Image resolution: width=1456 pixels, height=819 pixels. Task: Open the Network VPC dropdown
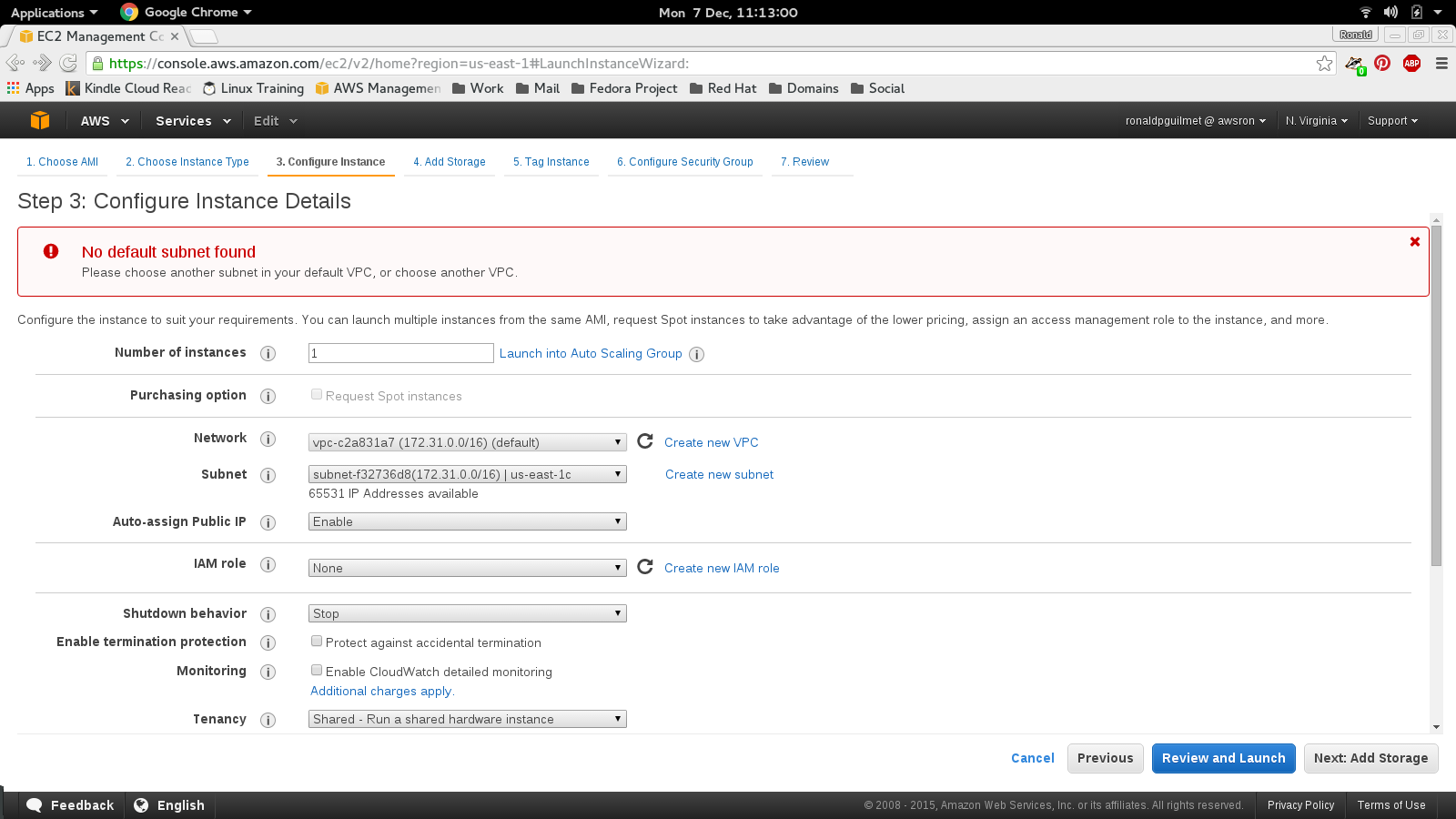tap(468, 442)
